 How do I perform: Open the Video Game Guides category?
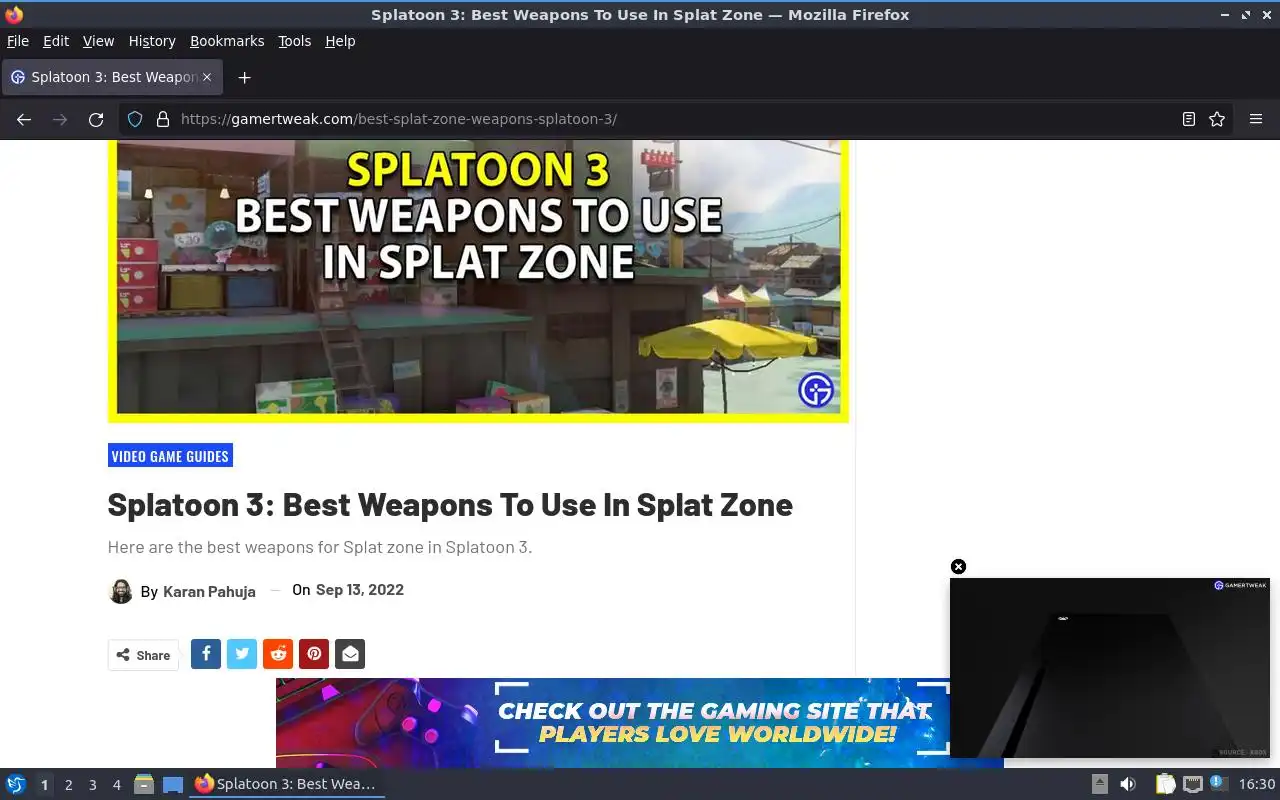point(170,456)
